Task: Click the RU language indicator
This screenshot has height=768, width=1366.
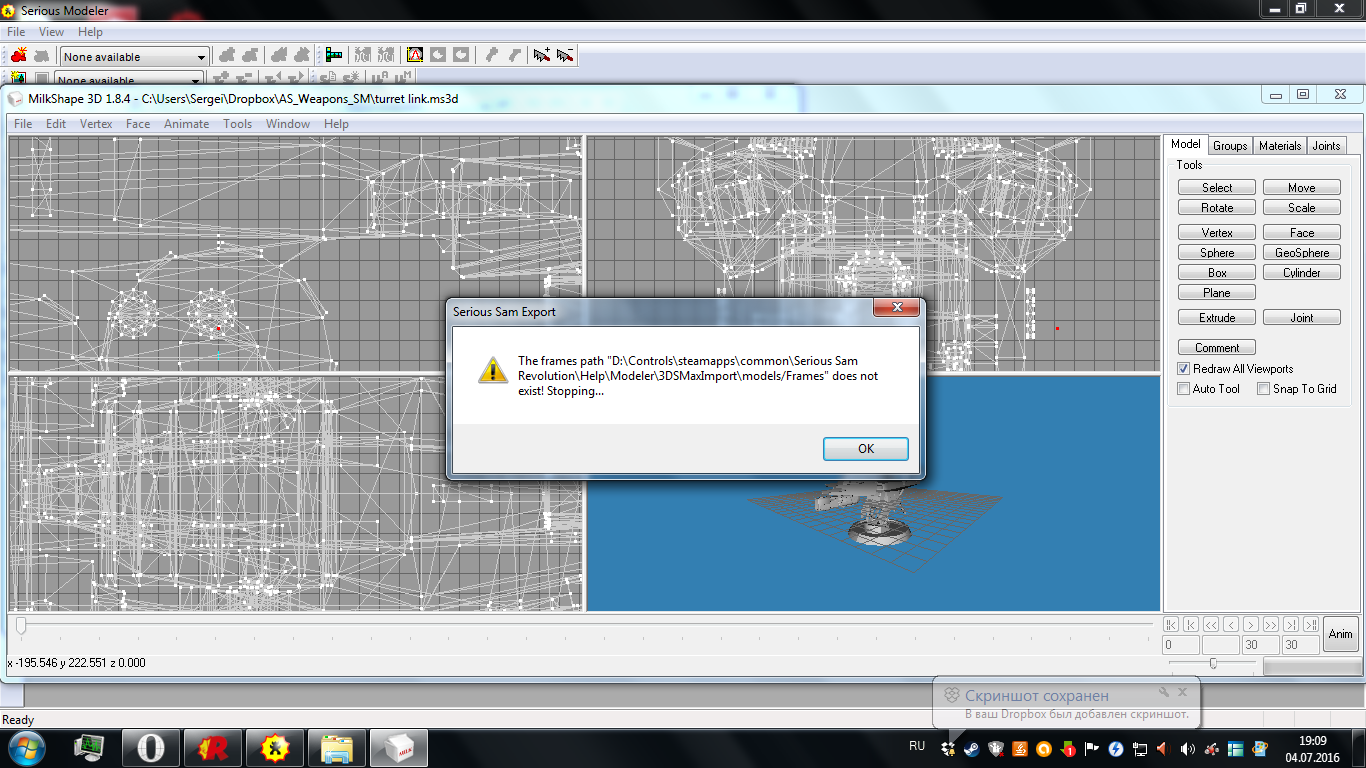Action: 917,745
